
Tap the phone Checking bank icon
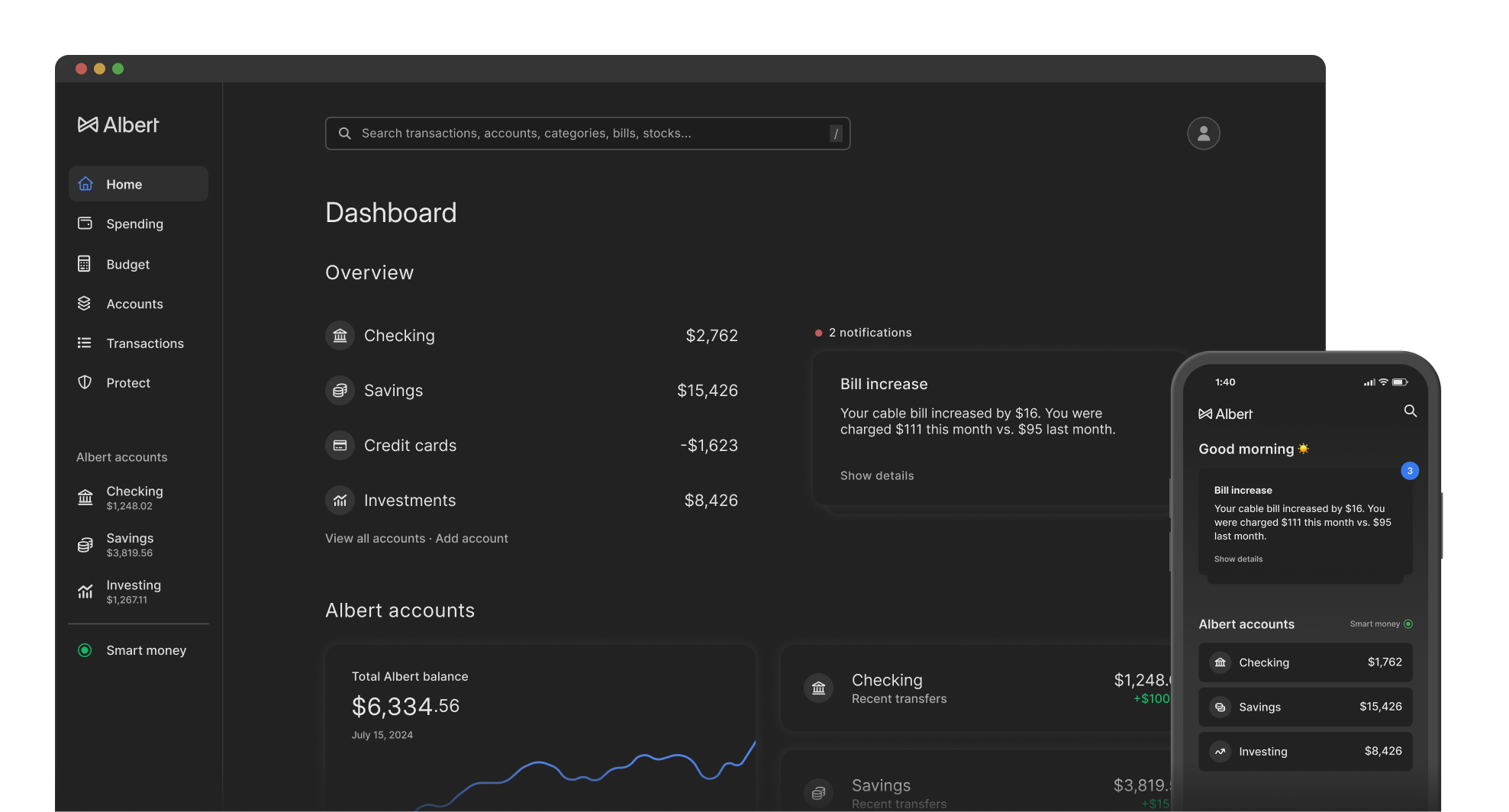pos(1220,662)
